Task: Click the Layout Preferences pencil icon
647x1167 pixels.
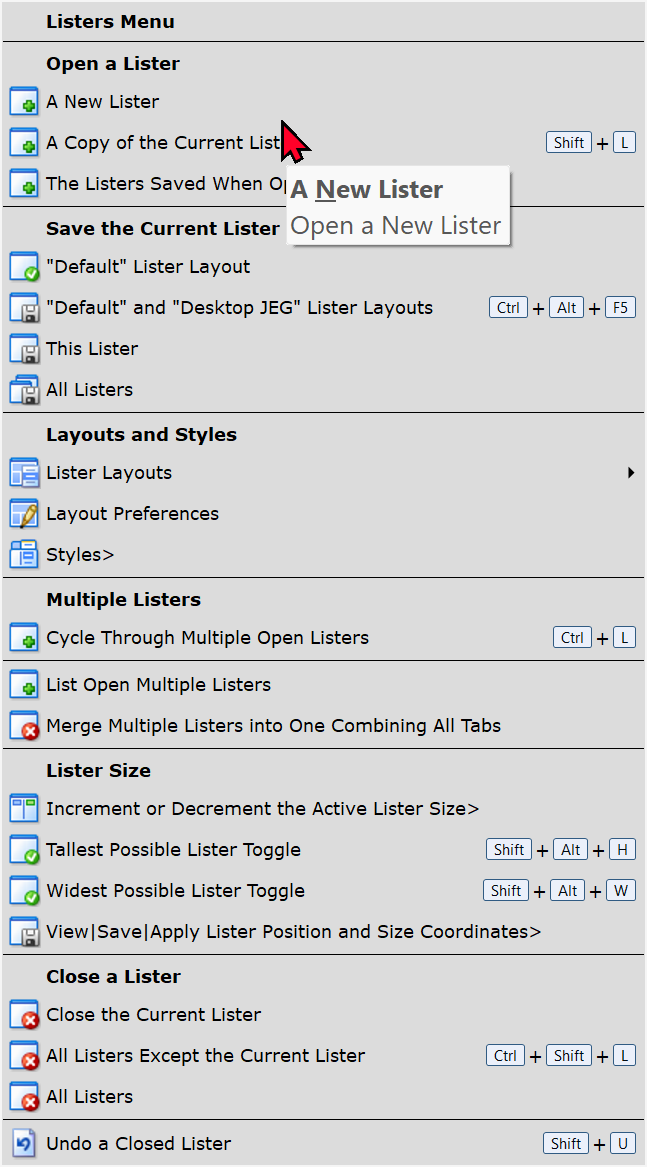Action: pos(23,514)
